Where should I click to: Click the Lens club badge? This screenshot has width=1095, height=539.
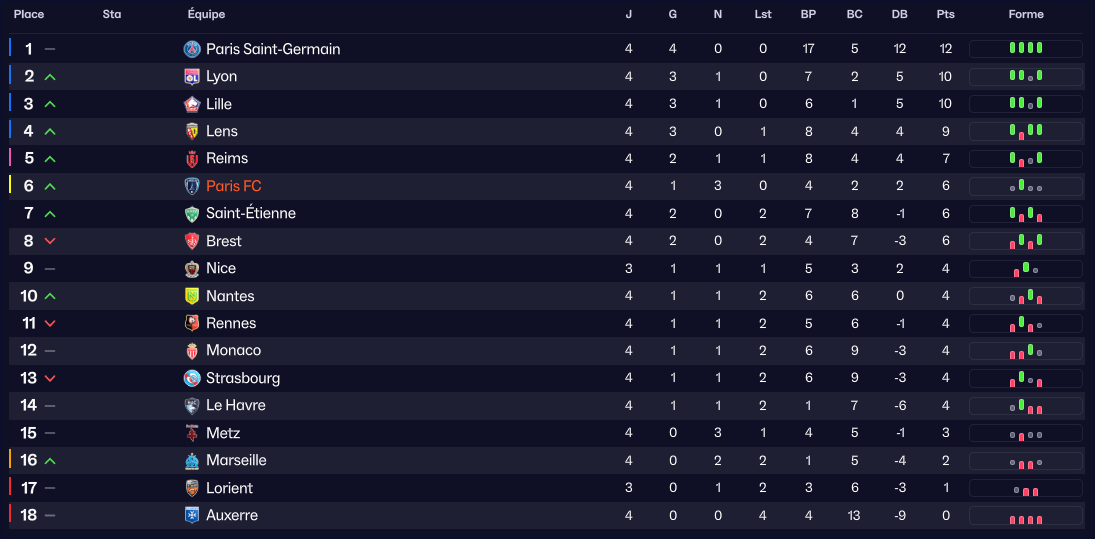tap(192, 131)
